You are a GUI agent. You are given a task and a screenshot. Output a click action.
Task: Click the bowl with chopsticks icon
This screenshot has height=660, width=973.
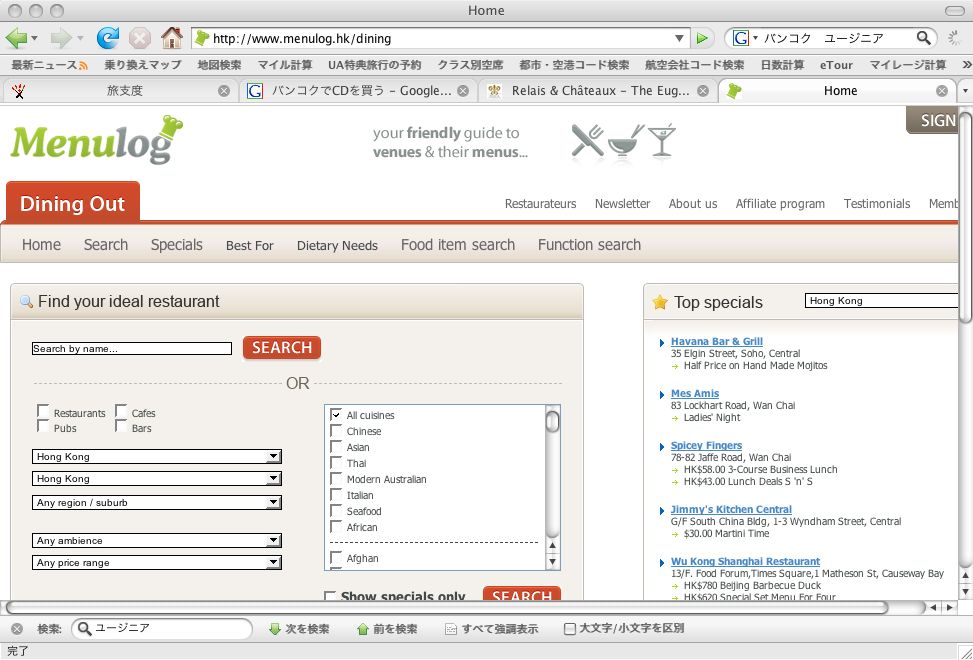626,141
